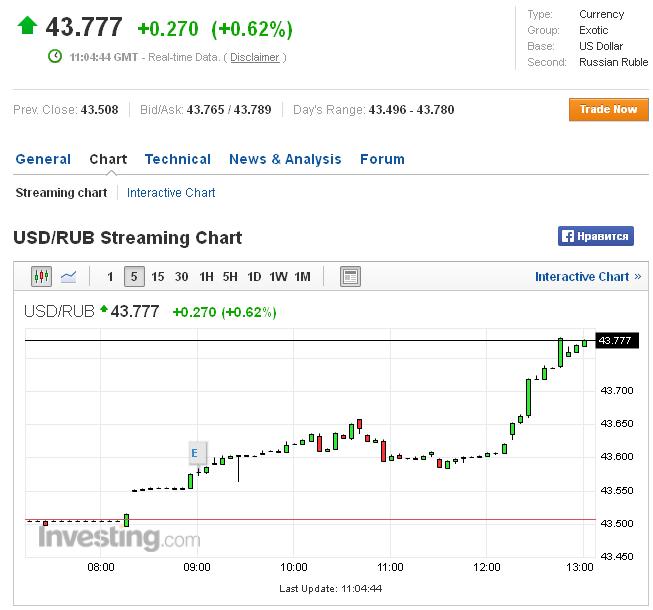
Task: Open the news panel icon in chart toolbar
Action: [350, 276]
